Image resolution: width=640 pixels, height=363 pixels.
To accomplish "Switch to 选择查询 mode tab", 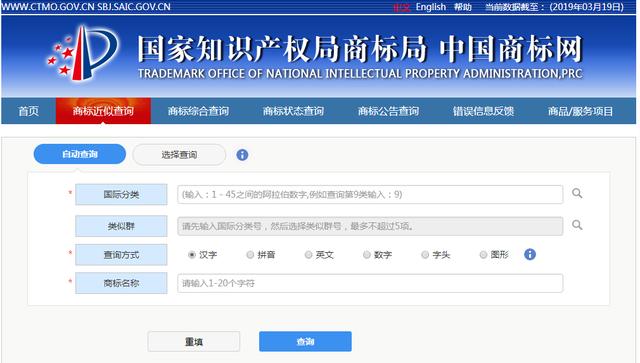I will [179, 155].
